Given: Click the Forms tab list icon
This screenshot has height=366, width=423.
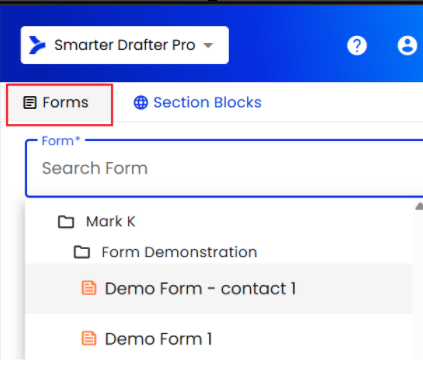Looking at the screenshot, I should tap(30, 102).
